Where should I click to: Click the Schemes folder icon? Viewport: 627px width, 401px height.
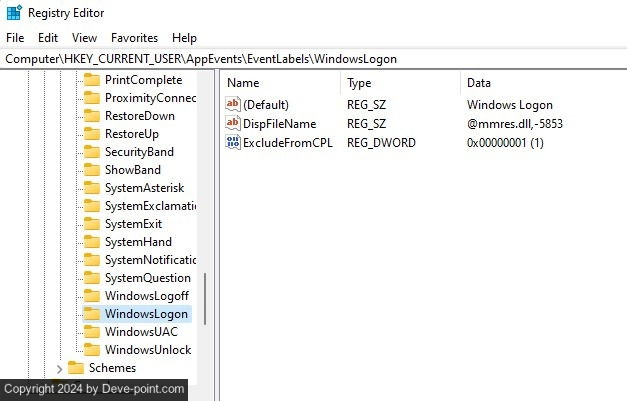point(76,368)
